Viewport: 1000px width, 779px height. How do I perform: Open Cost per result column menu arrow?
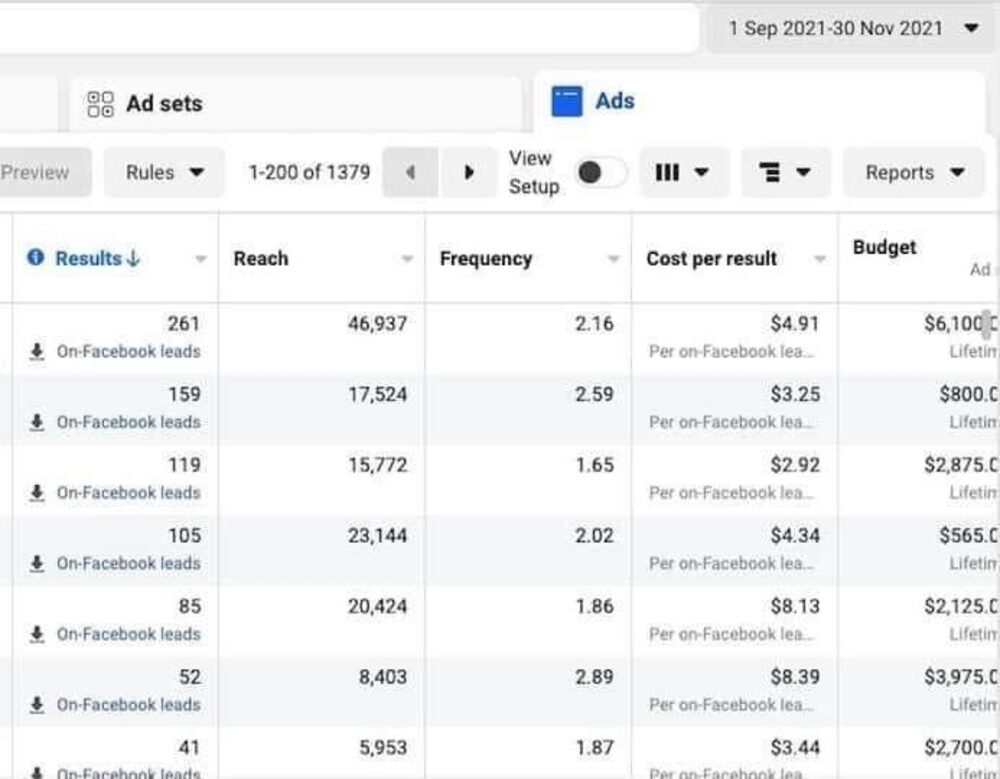(820, 259)
